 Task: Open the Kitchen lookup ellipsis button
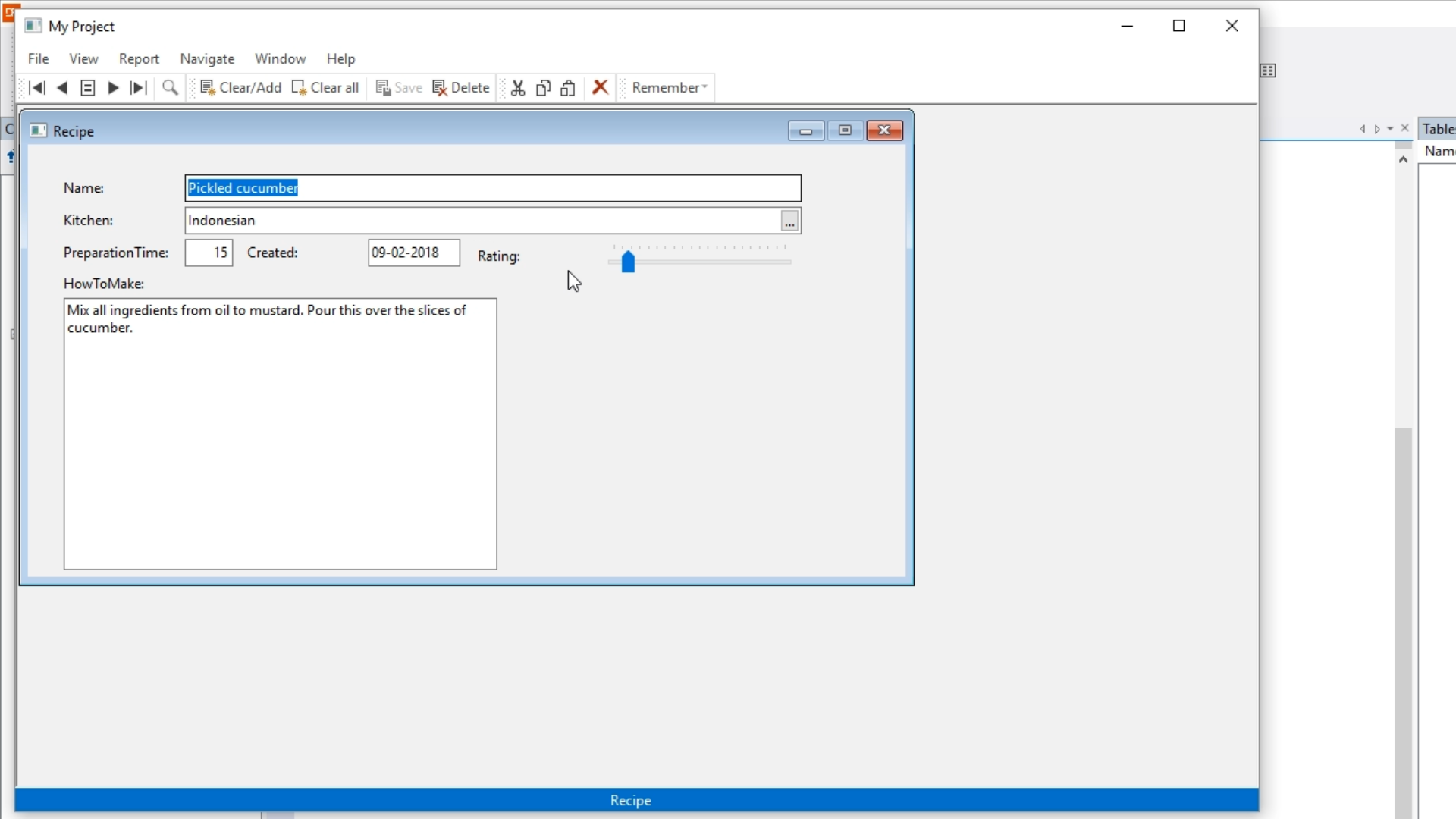pyautogui.click(x=789, y=221)
